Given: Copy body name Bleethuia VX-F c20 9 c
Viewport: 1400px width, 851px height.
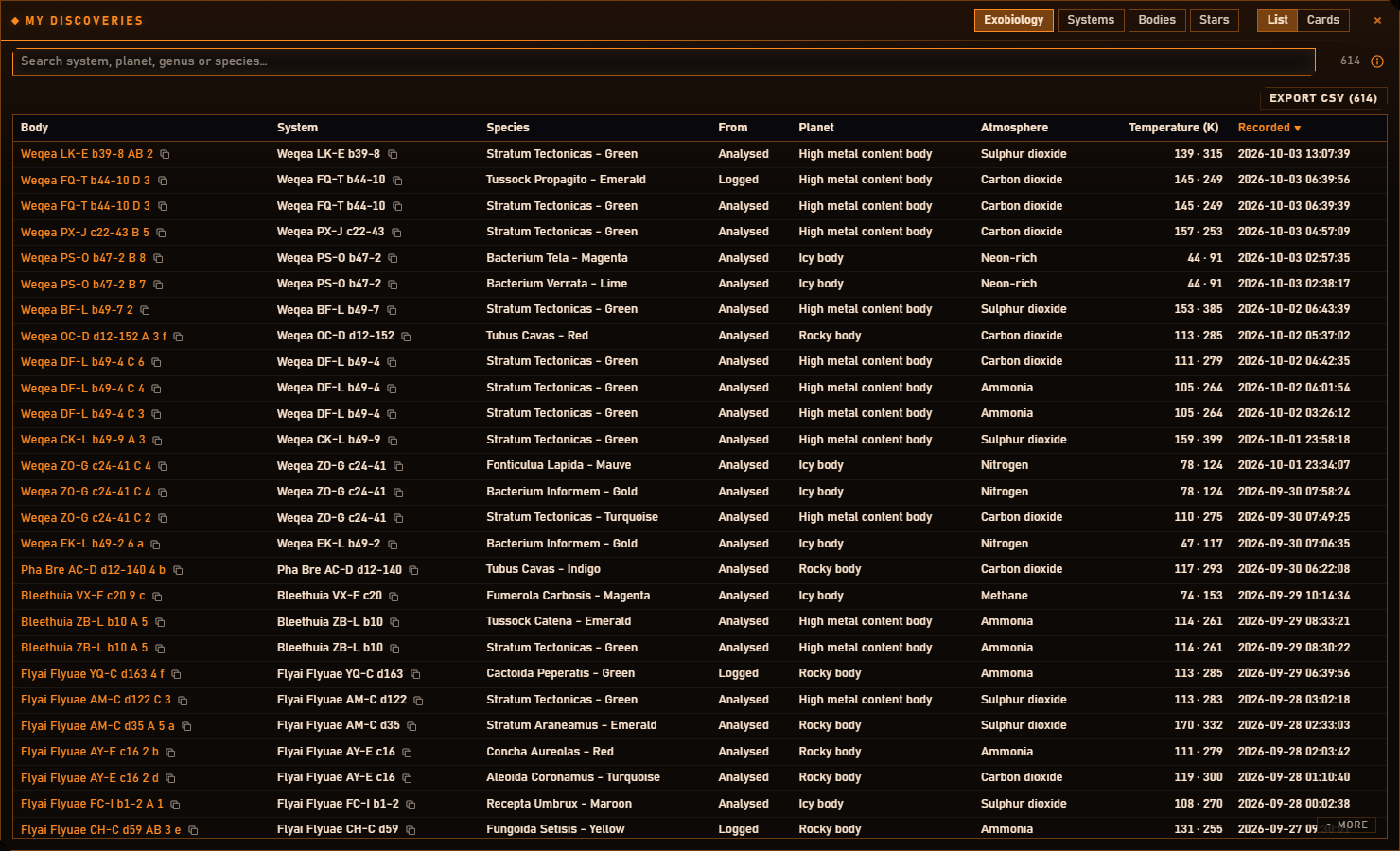Looking at the screenshot, I should (x=157, y=597).
